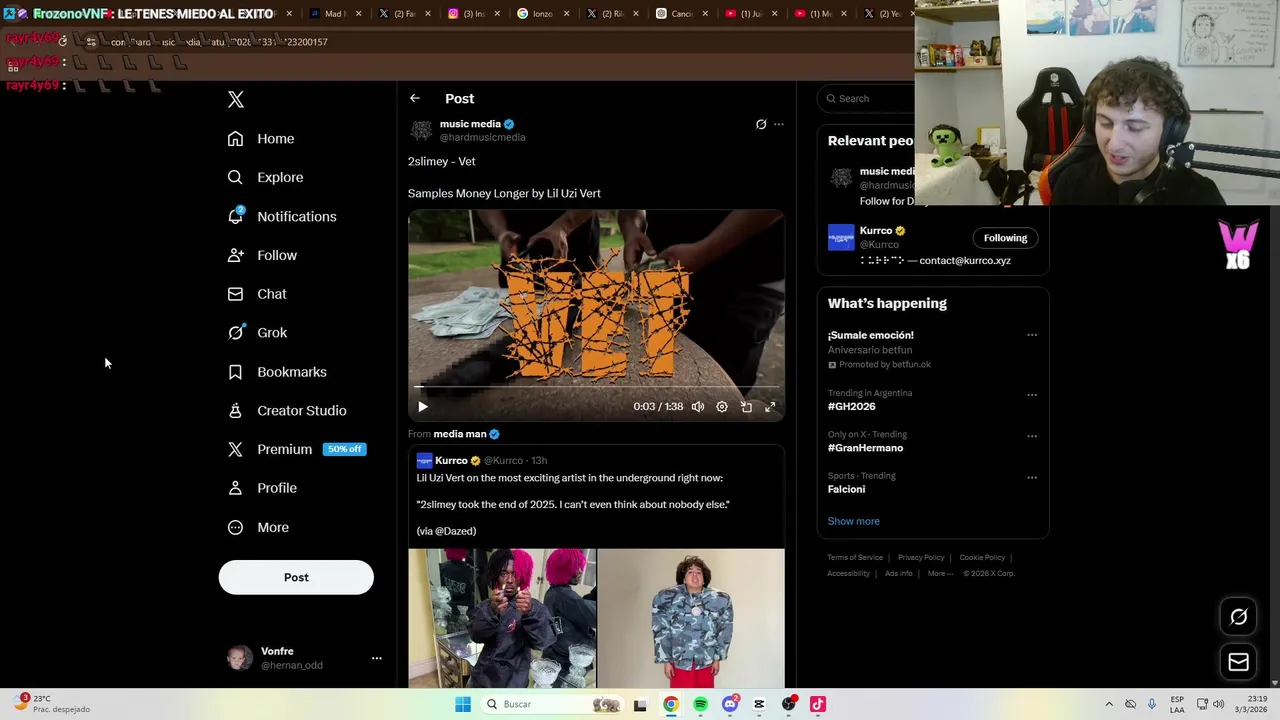Open the Privacy Policy link
This screenshot has width=1280, height=720.
(921, 558)
